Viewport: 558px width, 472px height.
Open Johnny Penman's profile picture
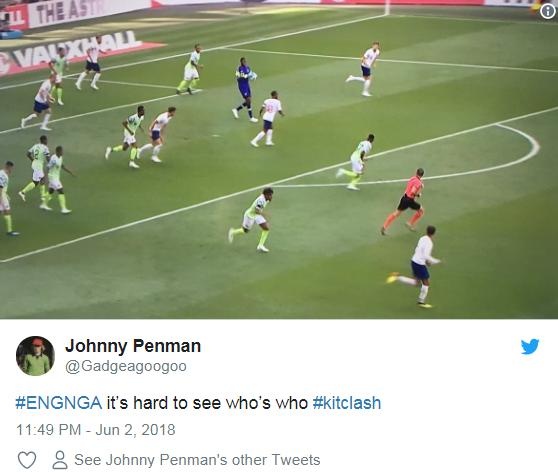[35, 356]
